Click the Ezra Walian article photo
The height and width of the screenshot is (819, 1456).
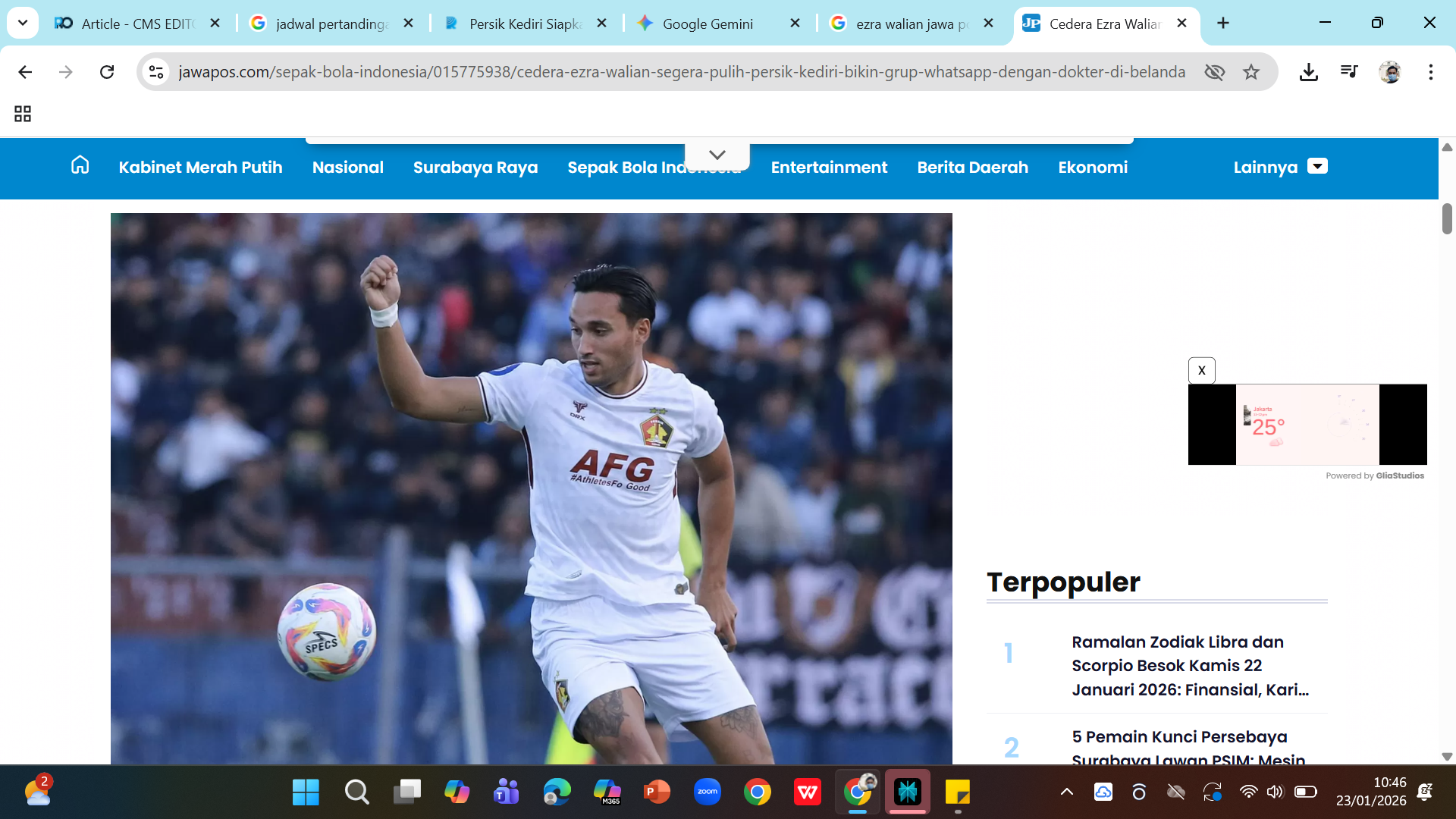point(531,488)
